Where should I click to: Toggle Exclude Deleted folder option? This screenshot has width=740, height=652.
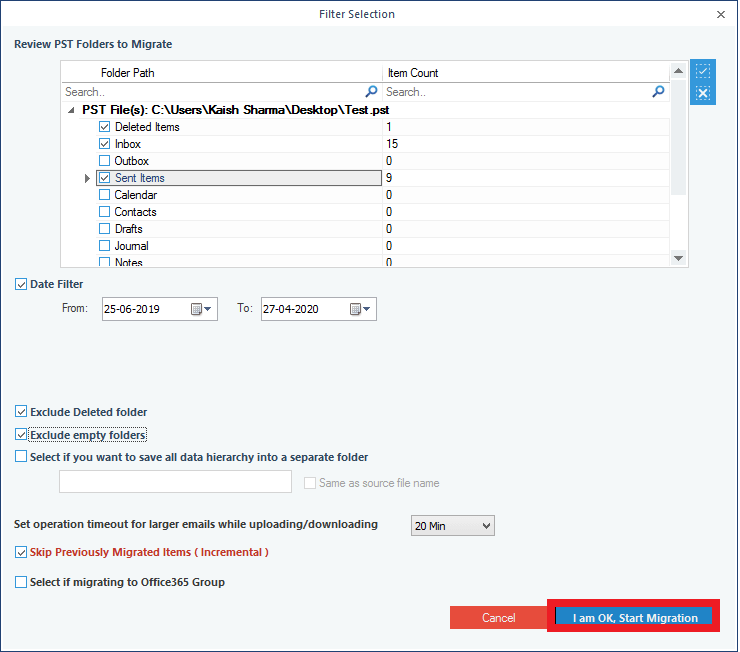pyautogui.click(x=21, y=411)
